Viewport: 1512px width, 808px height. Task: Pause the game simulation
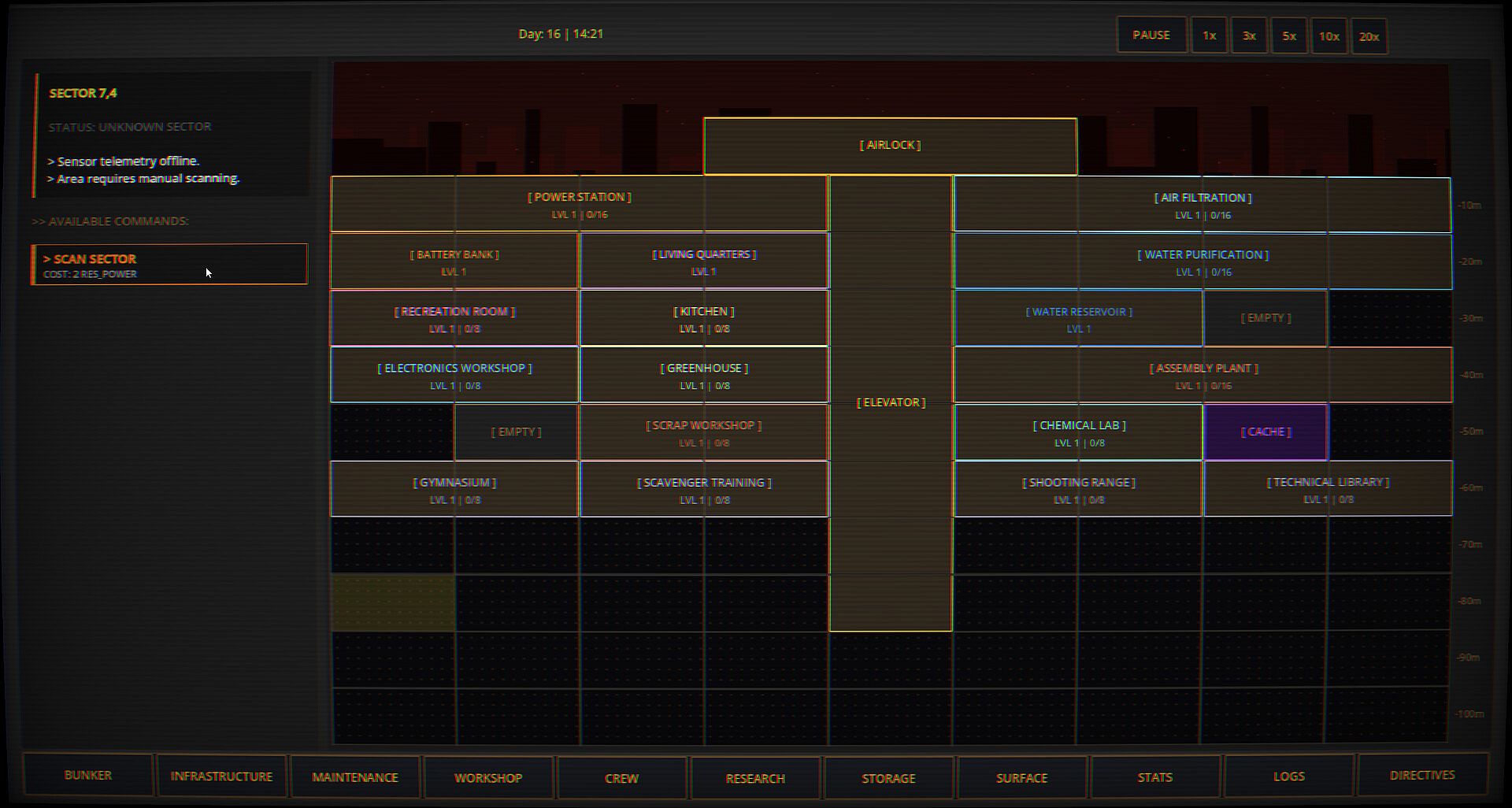pyautogui.click(x=1151, y=35)
